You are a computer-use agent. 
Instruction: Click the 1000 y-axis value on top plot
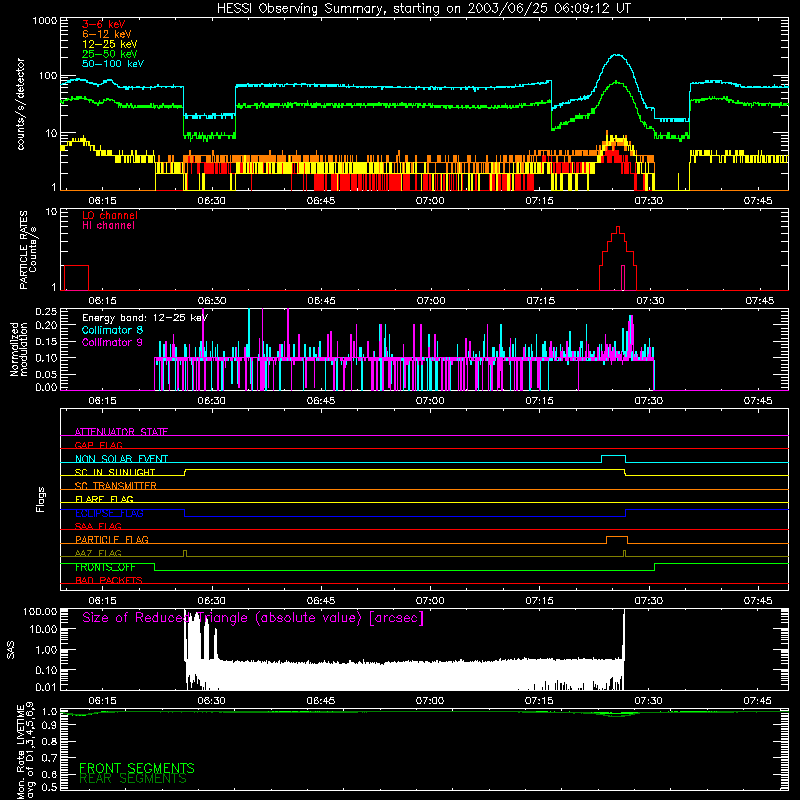[x=45, y=21]
